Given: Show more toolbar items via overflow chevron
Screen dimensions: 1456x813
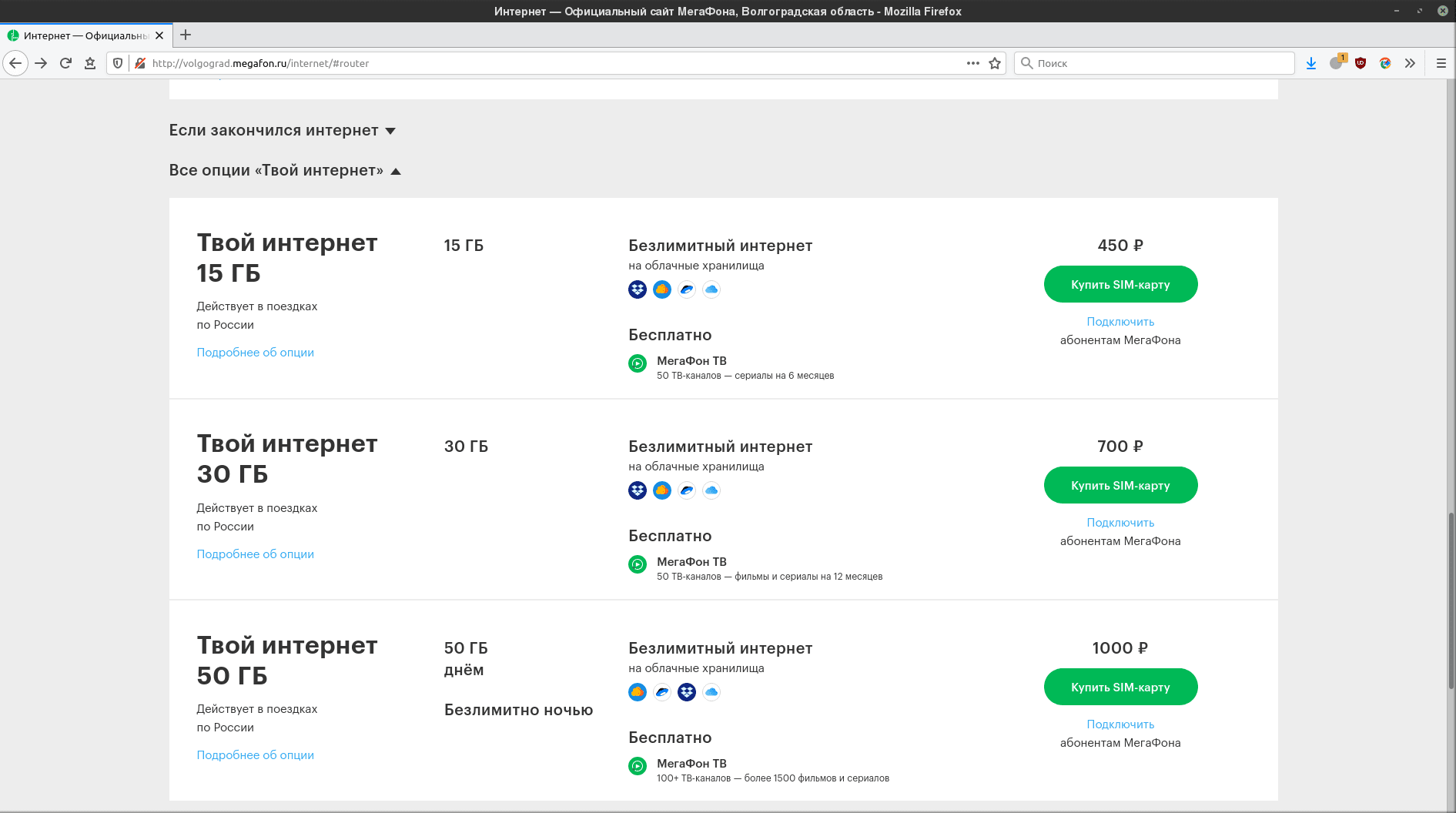Looking at the screenshot, I should pos(1410,63).
